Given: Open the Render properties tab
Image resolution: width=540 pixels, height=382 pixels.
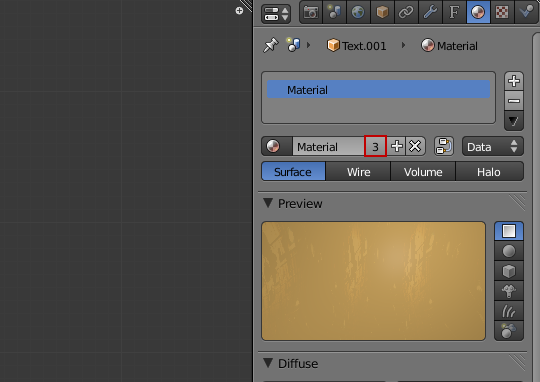Looking at the screenshot, I should pos(311,12).
